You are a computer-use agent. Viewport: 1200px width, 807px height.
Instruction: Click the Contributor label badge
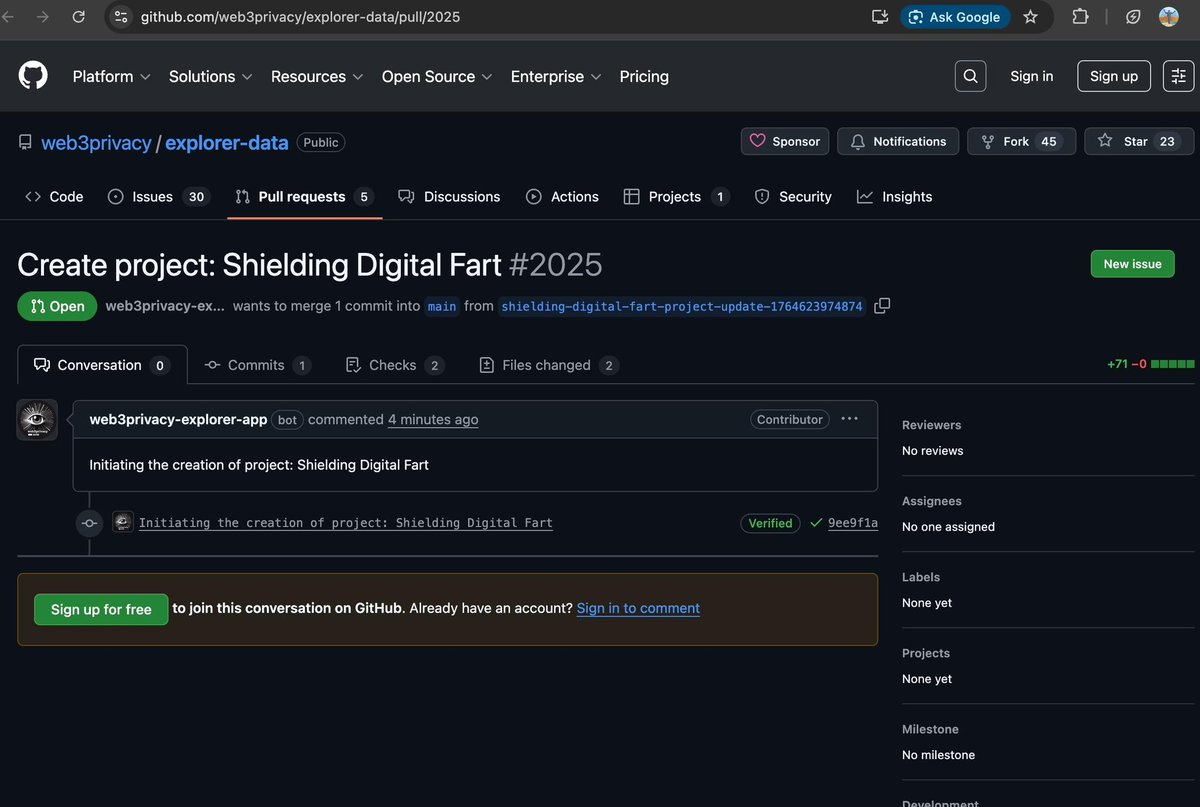(x=790, y=419)
